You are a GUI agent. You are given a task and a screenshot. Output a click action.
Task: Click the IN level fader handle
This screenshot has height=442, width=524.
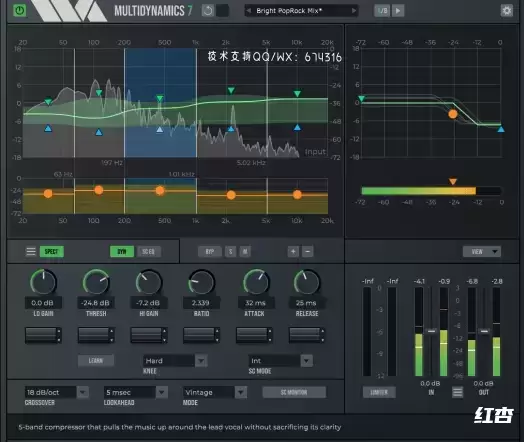tap(431, 331)
